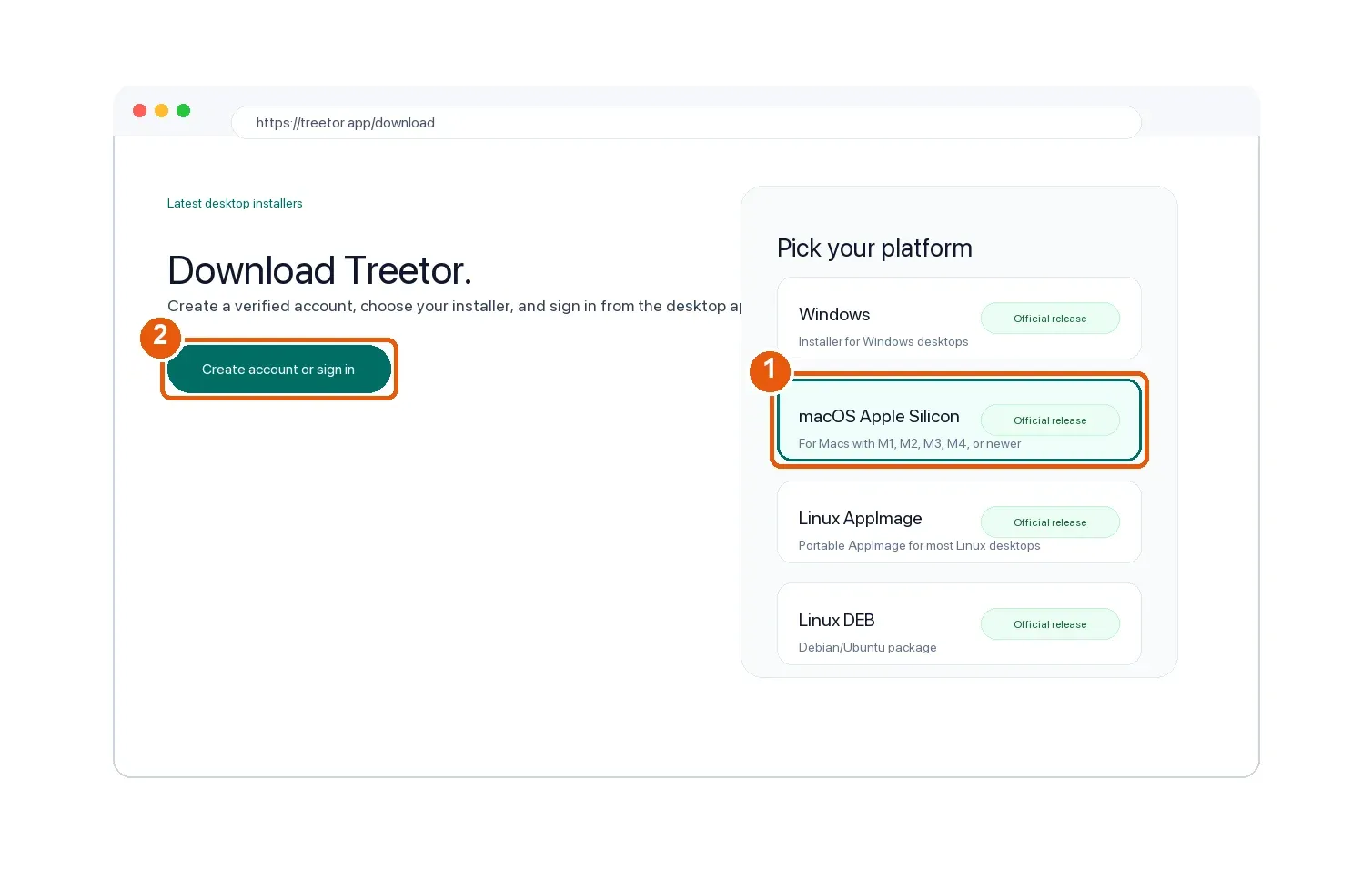This screenshot has width=1372, height=881.
Task: Minimize the window with the yellow button
Action: (x=161, y=111)
